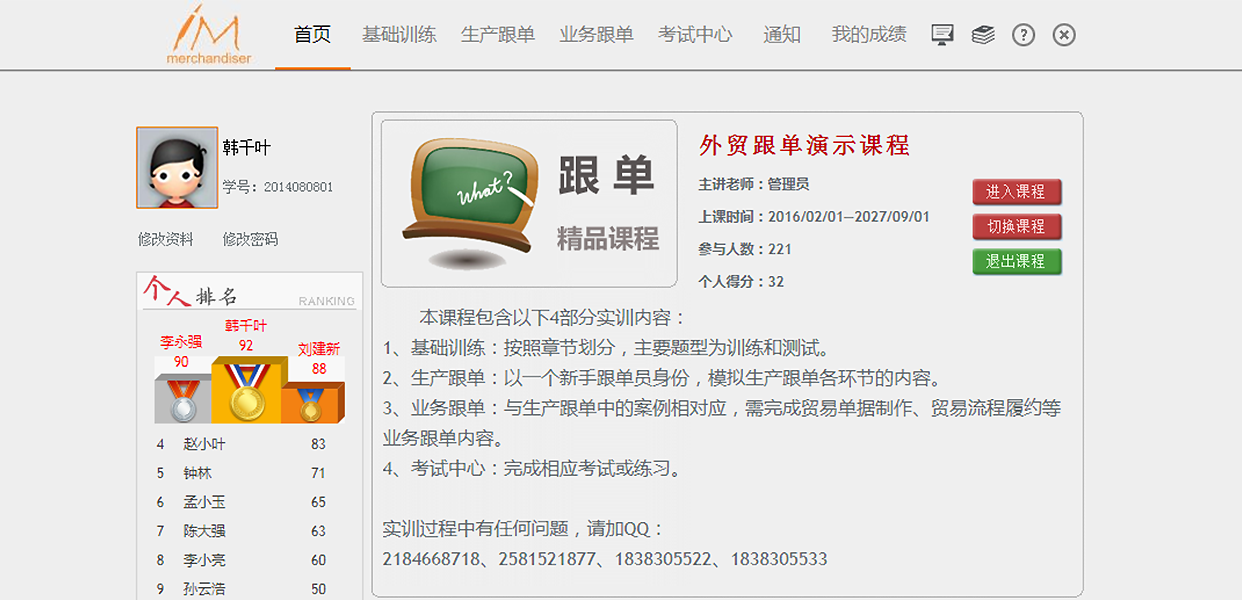Open the help question mark icon
1242x600 pixels.
click(x=1023, y=34)
